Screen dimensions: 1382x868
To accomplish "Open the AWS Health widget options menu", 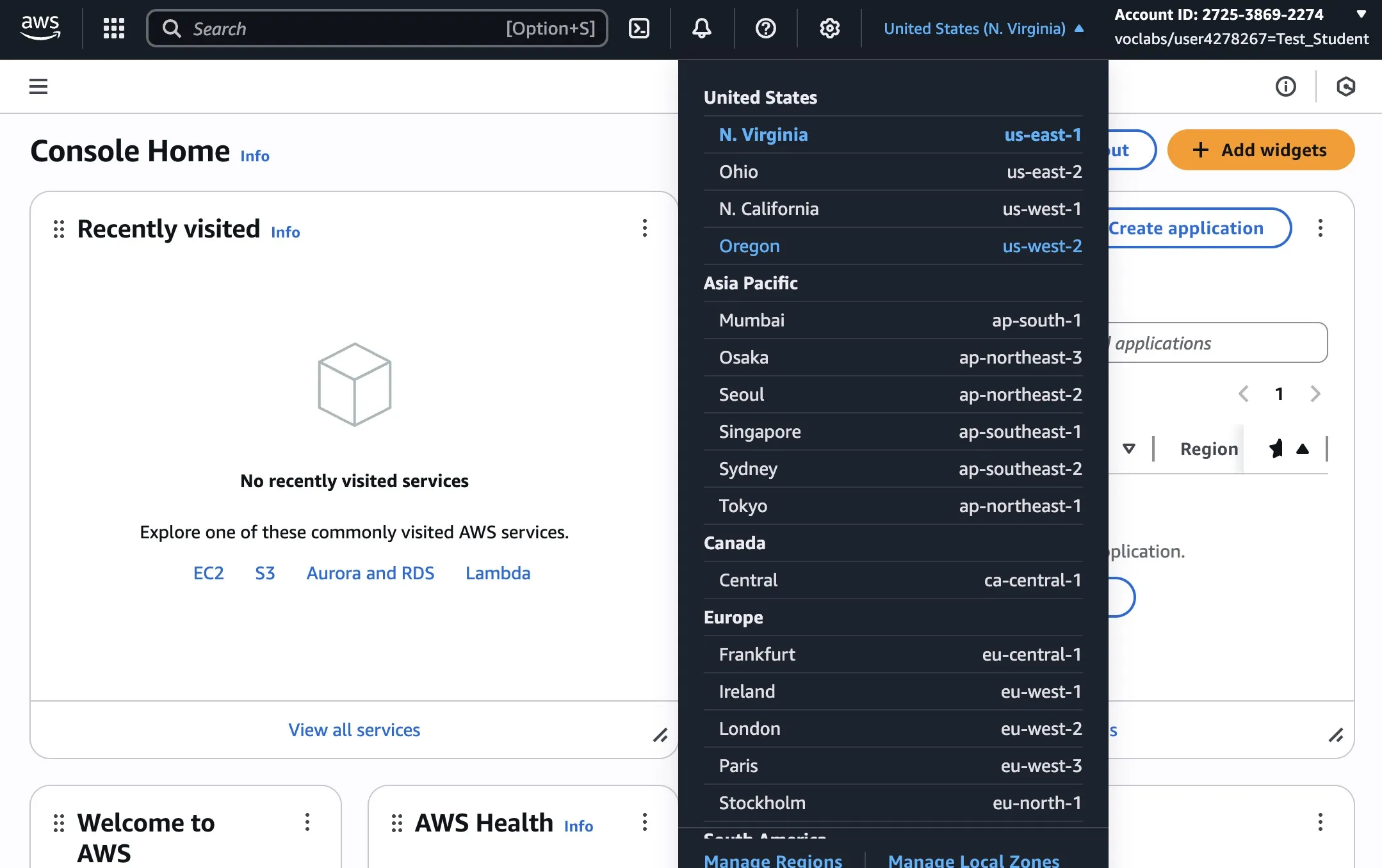I will click(x=644, y=822).
